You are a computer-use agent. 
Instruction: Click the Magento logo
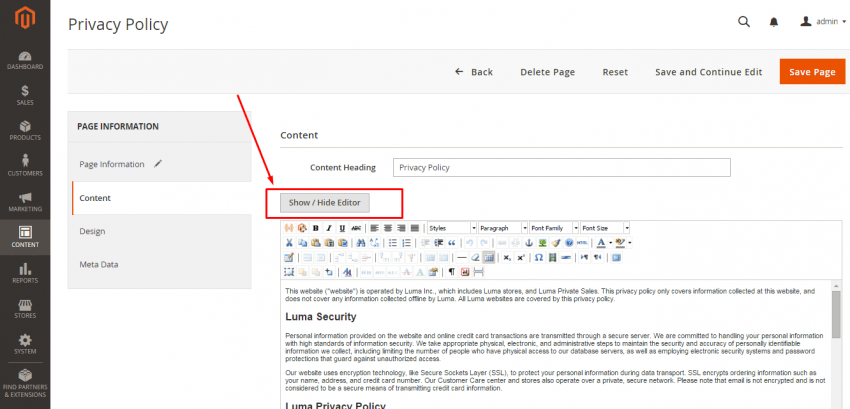click(25, 18)
